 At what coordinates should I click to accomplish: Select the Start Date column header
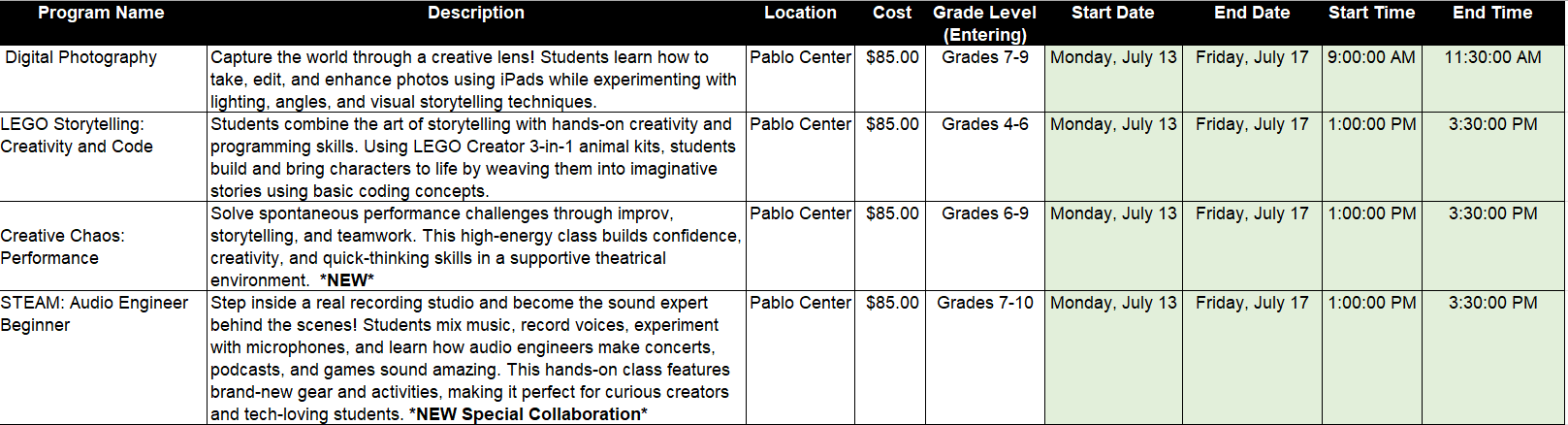pyautogui.click(x=1112, y=14)
